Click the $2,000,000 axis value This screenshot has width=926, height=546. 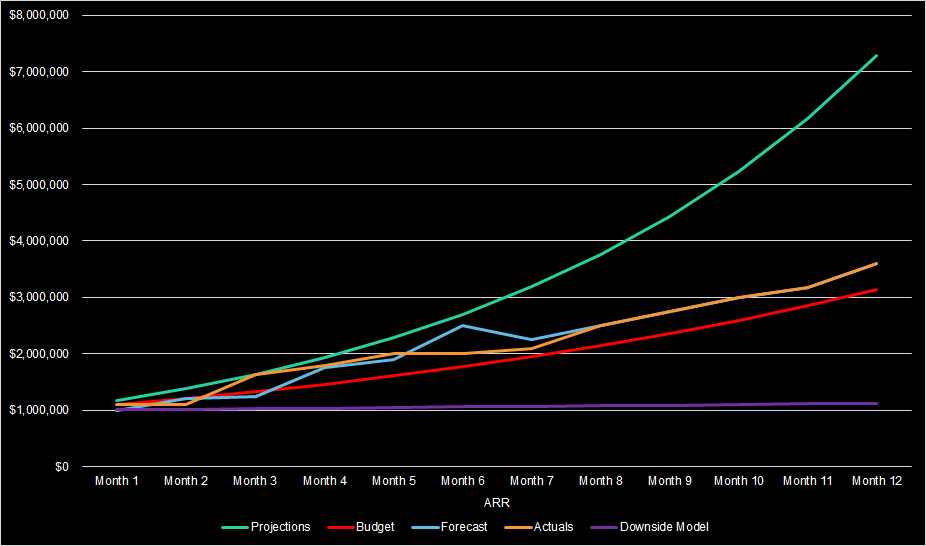click(39, 354)
